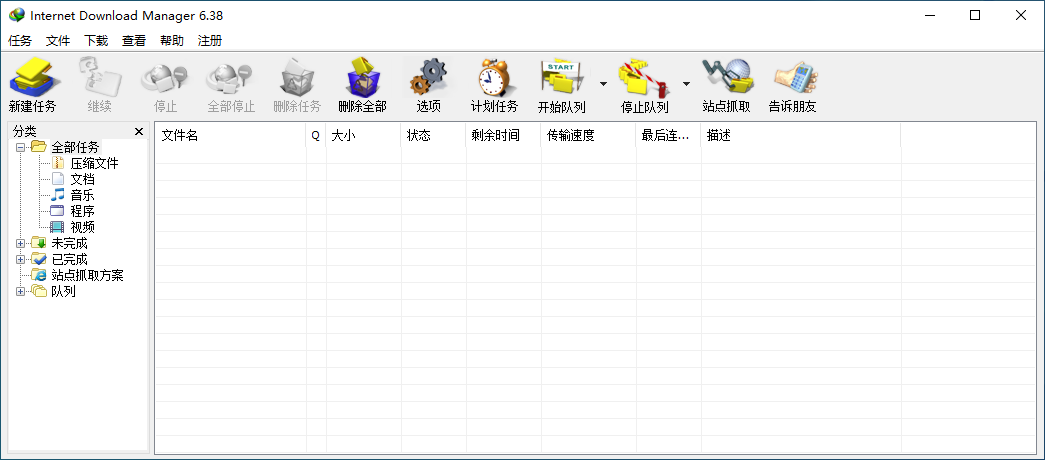Viewport: 1045px width, 460px height.
Task: Close the 分类 side panel
Action: tap(139, 131)
